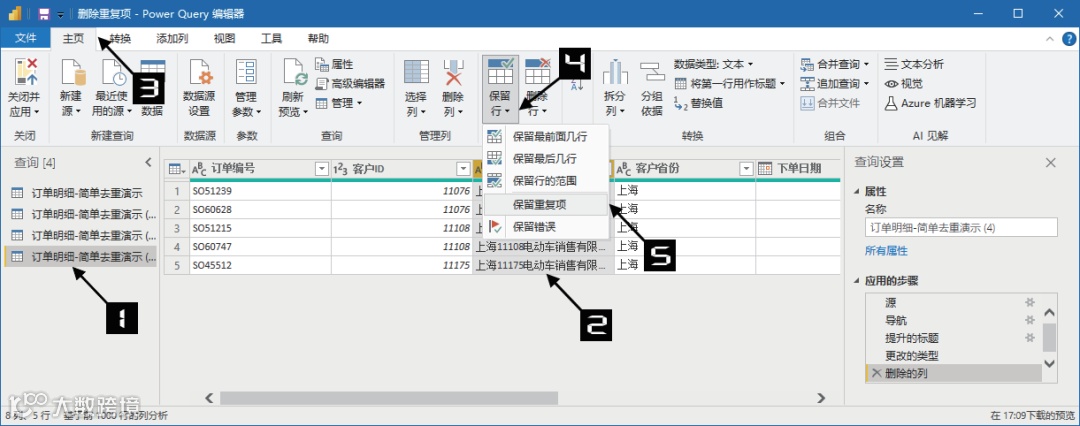This screenshot has height=426, width=1080.
Task: Choose 保留错误 menu item
Action: [547, 226]
